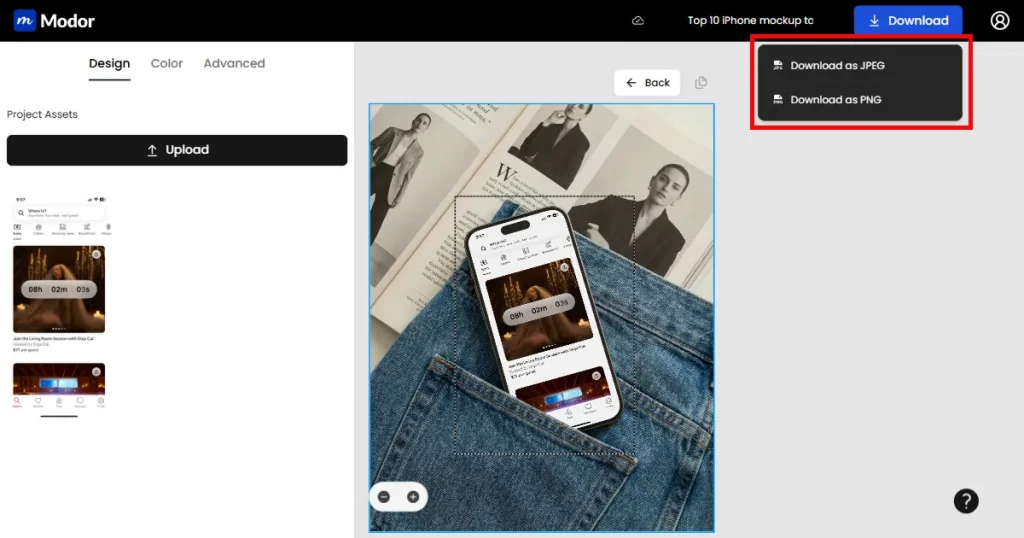Choose Download as PNG
Screen dimensions: 1024x538
835,100
